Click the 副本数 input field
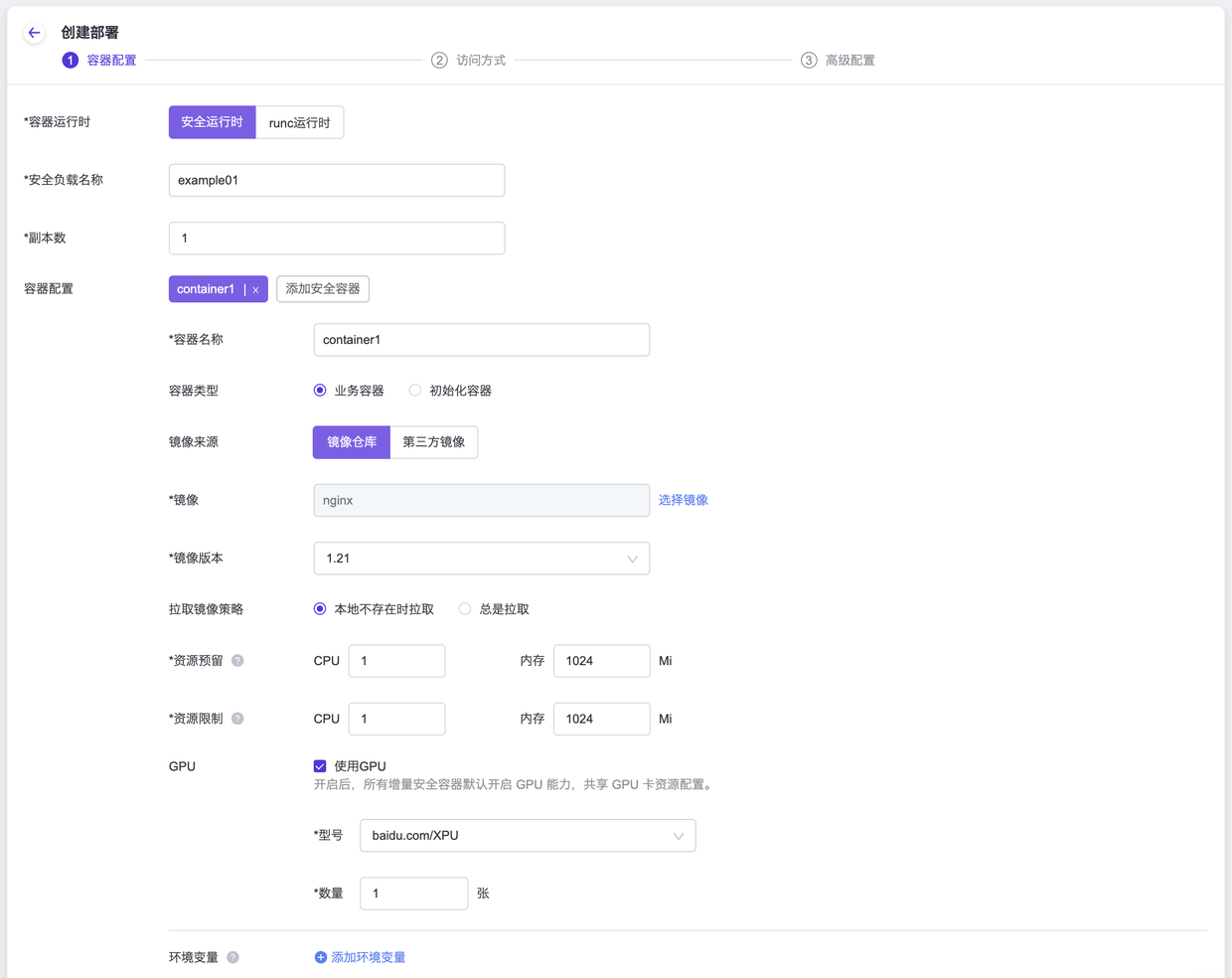Image resolution: width=1232 pixels, height=978 pixels. [x=337, y=239]
